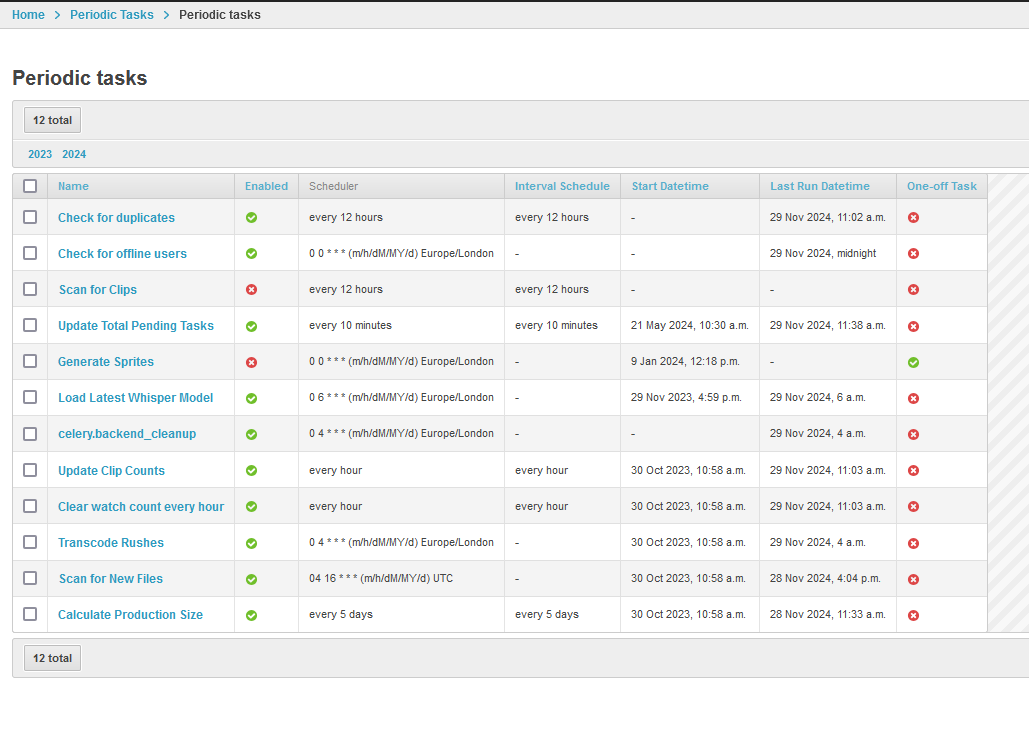Click the green one-off task icon for Generate Sprites
This screenshot has height=736, width=1029.
913,362
